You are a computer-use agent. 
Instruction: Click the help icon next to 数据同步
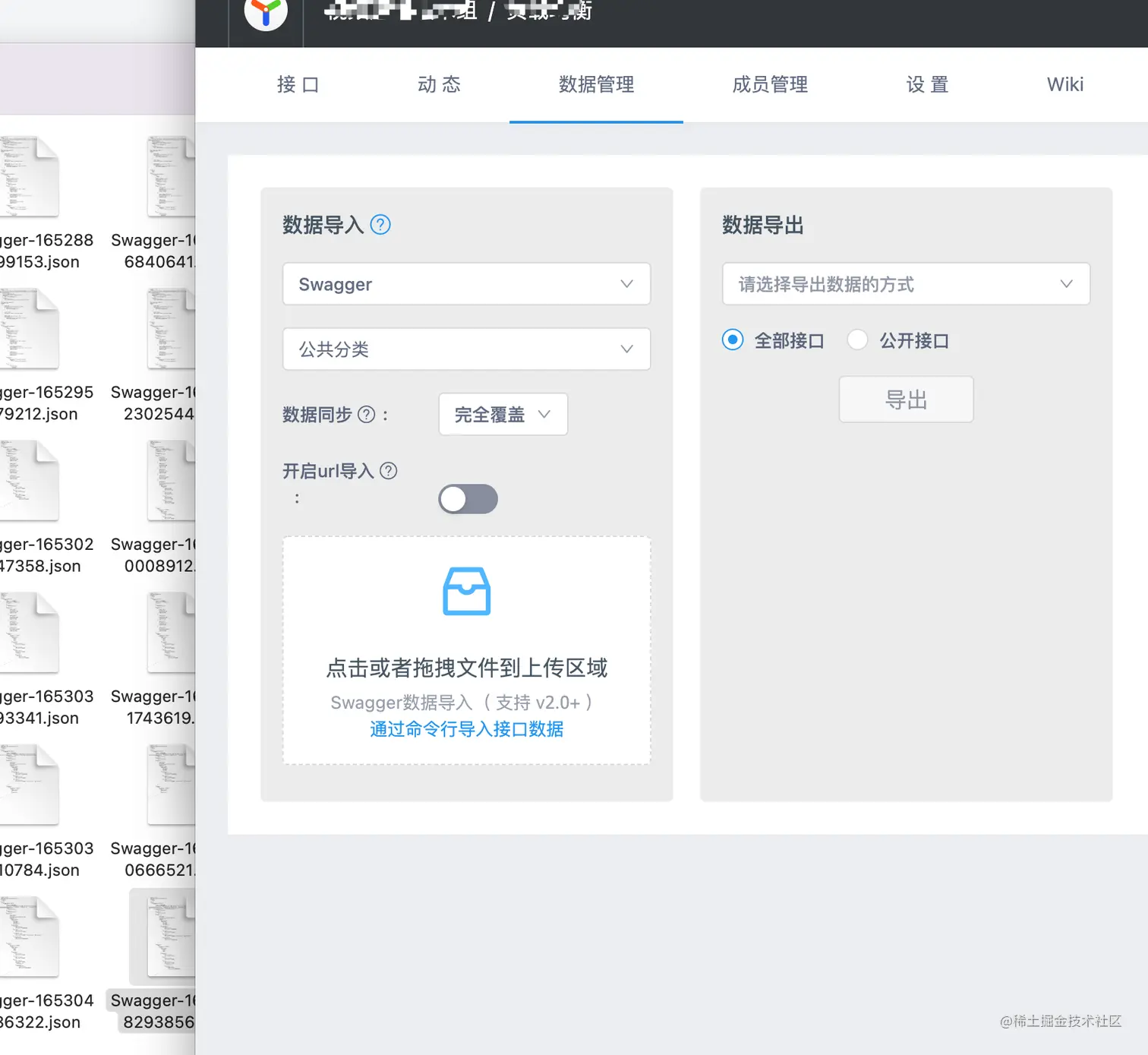[367, 415]
